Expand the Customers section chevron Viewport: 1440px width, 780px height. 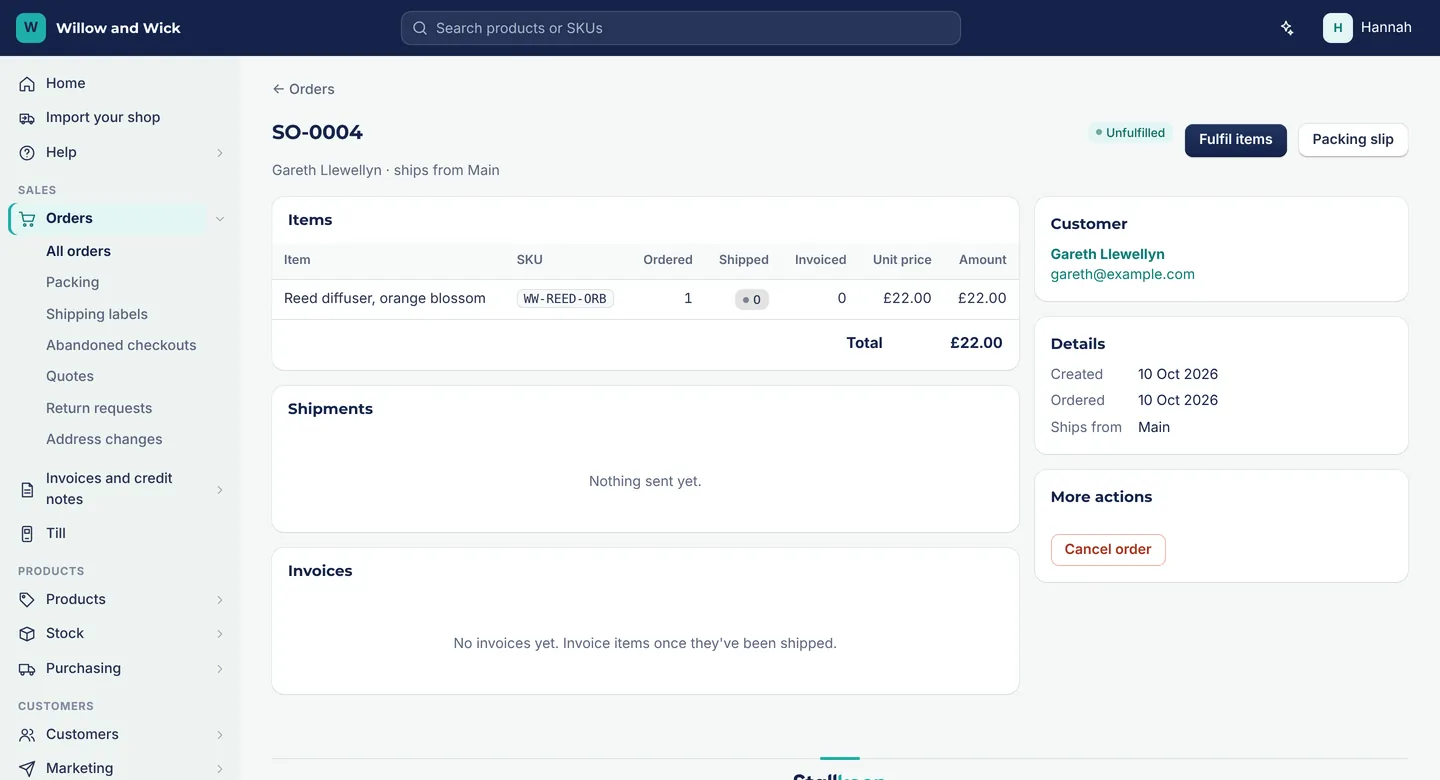pos(220,735)
